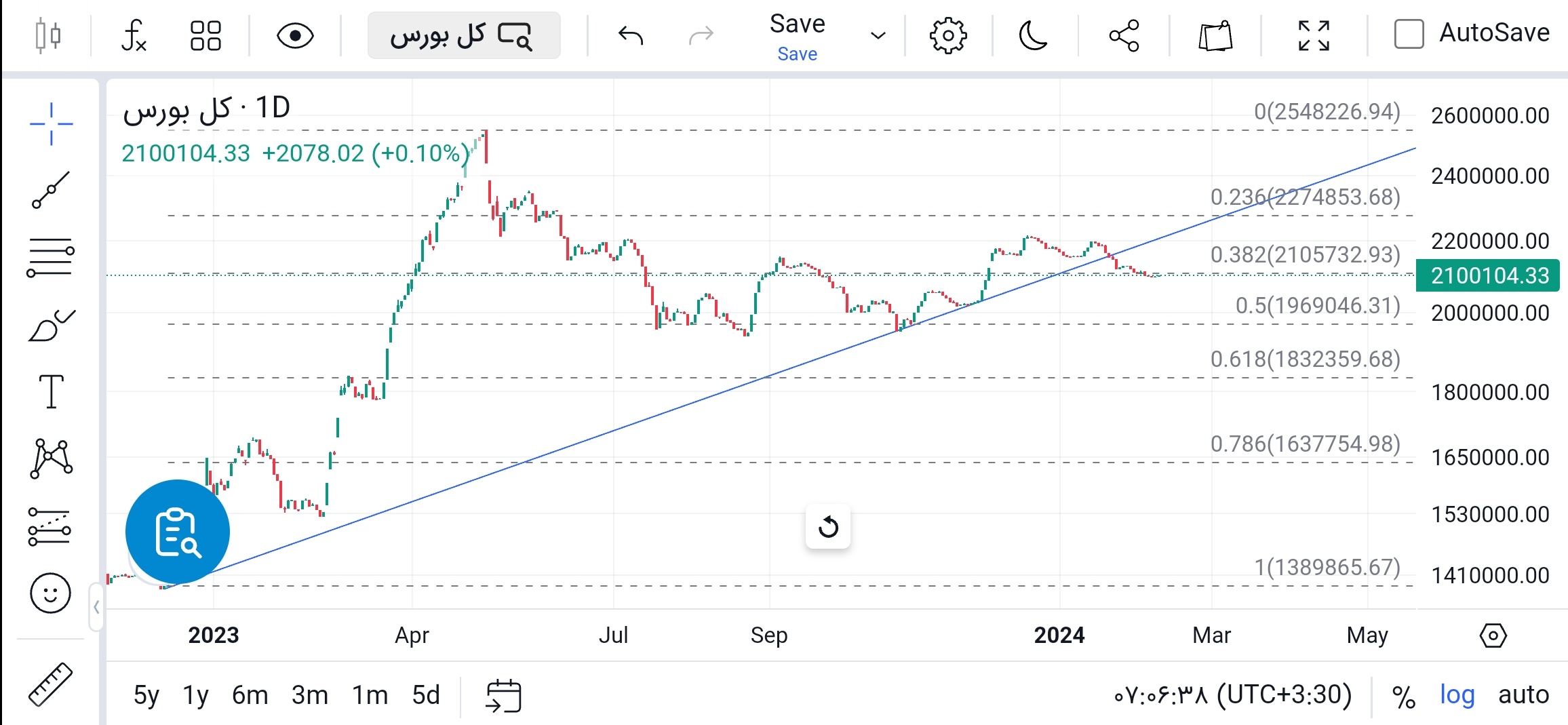The image size is (1568, 725).
Task: Take a chart snapshot
Action: [1215, 35]
